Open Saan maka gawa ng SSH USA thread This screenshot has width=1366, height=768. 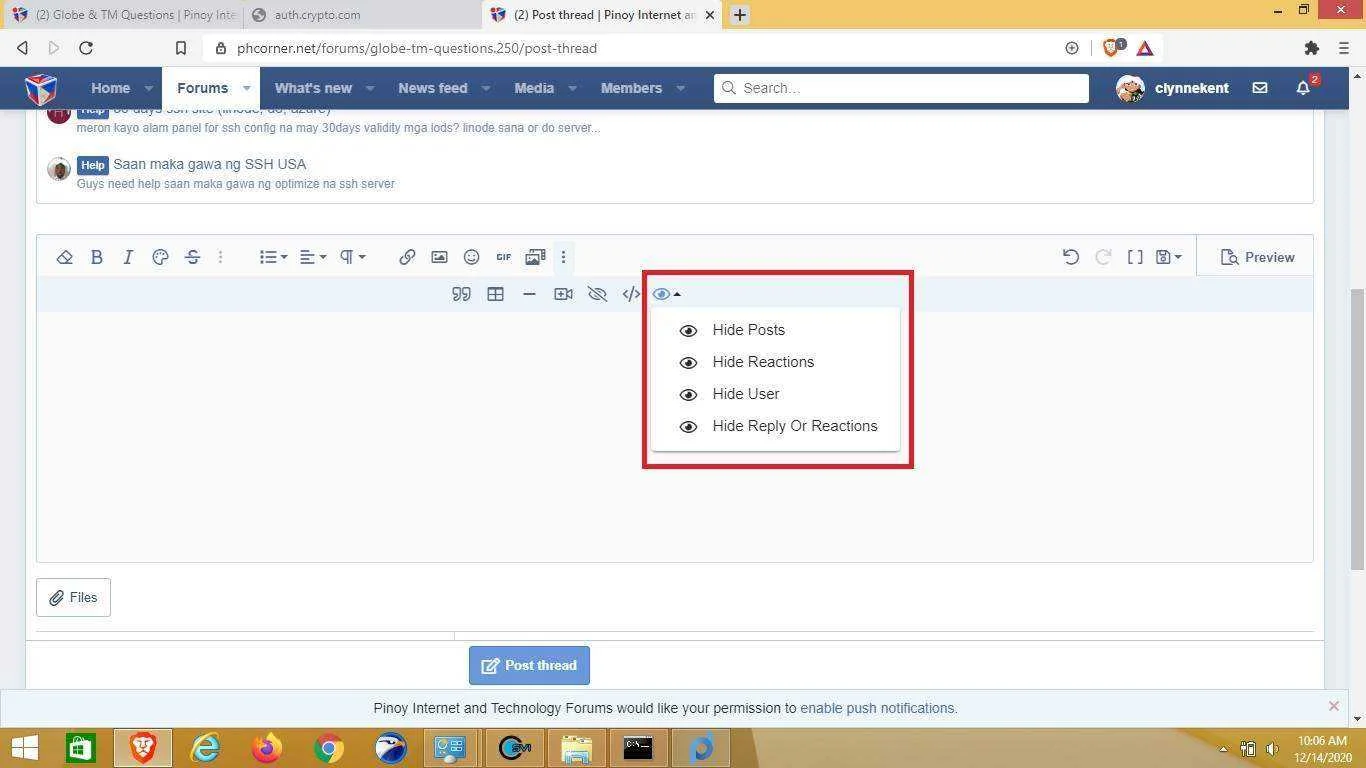209,164
